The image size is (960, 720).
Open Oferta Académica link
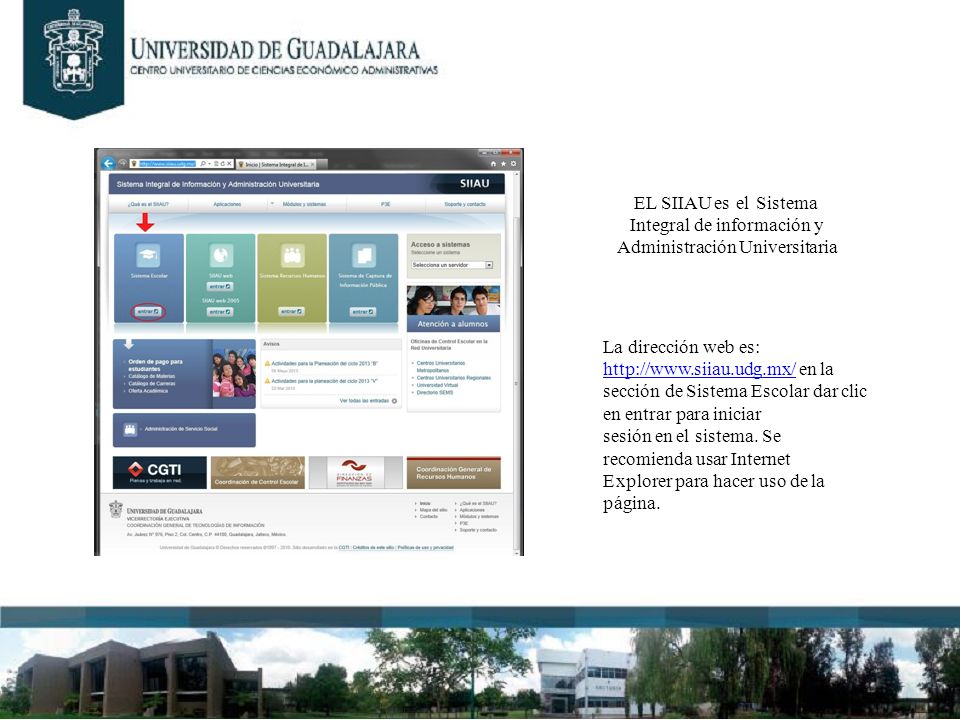(148, 391)
